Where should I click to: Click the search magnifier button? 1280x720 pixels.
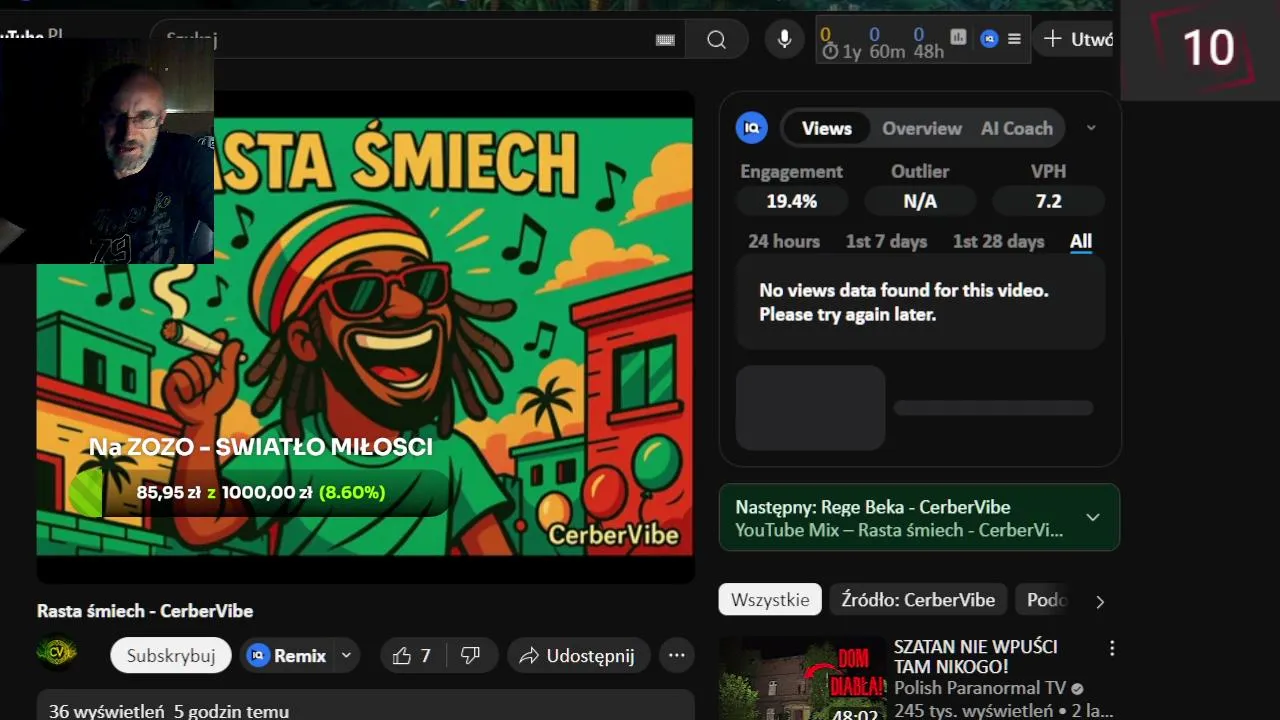click(716, 39)
